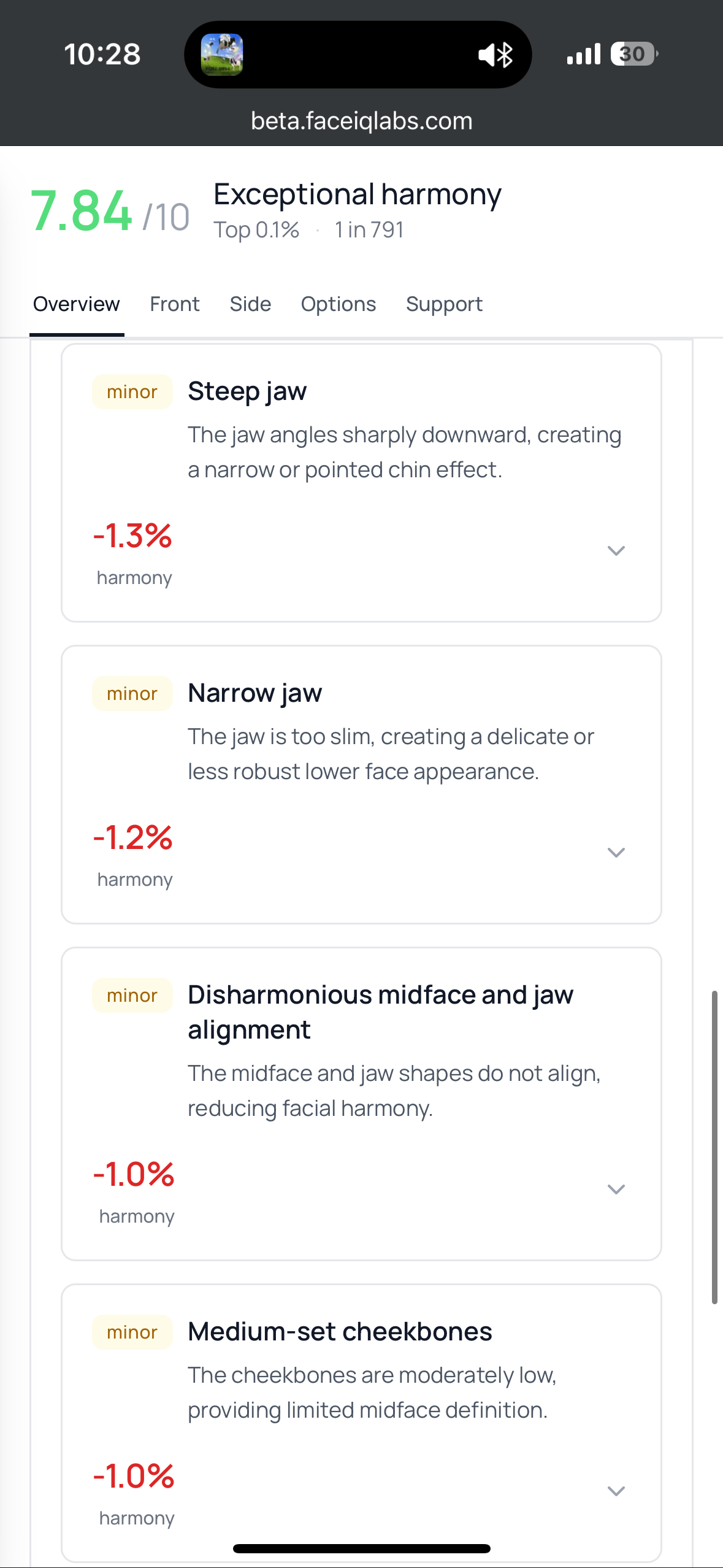Click the Steep jaw heading
The width and height of the screenshot is (723, 1568).
[x=247, y=391]
